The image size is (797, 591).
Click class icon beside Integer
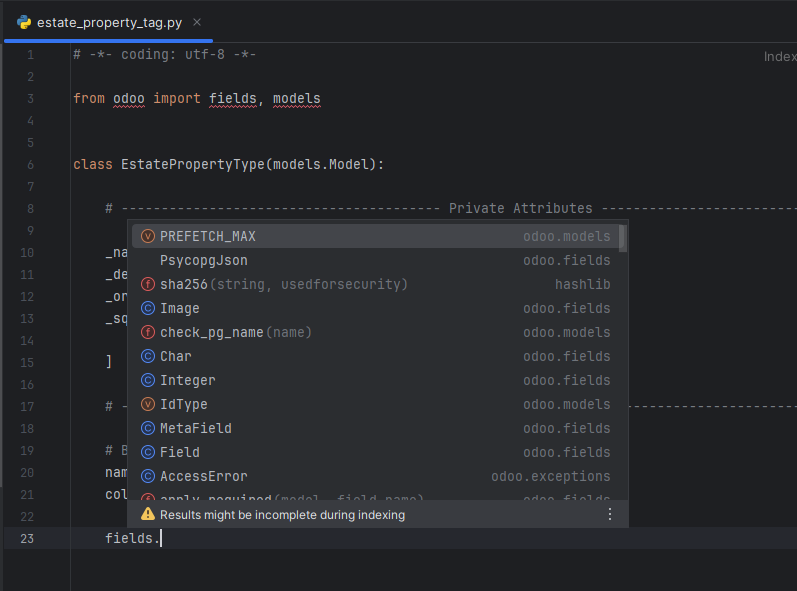147,380
